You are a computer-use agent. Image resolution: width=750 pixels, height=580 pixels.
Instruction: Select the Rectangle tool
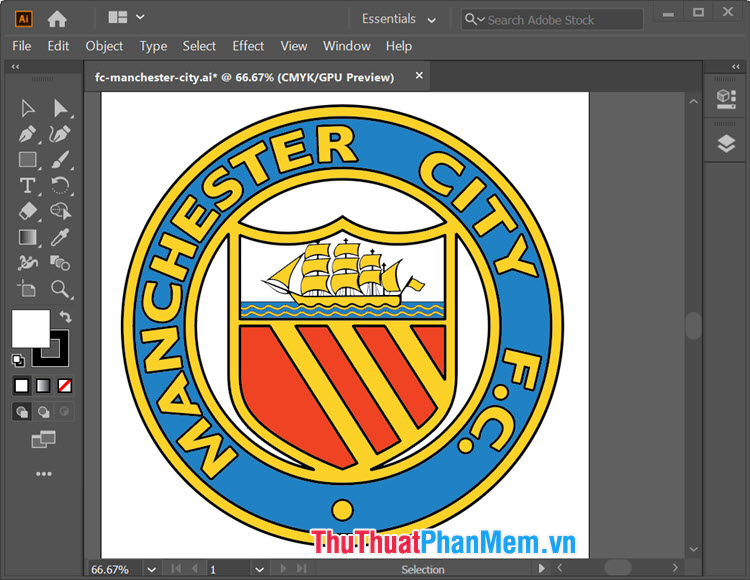click(x=27, y=160)
